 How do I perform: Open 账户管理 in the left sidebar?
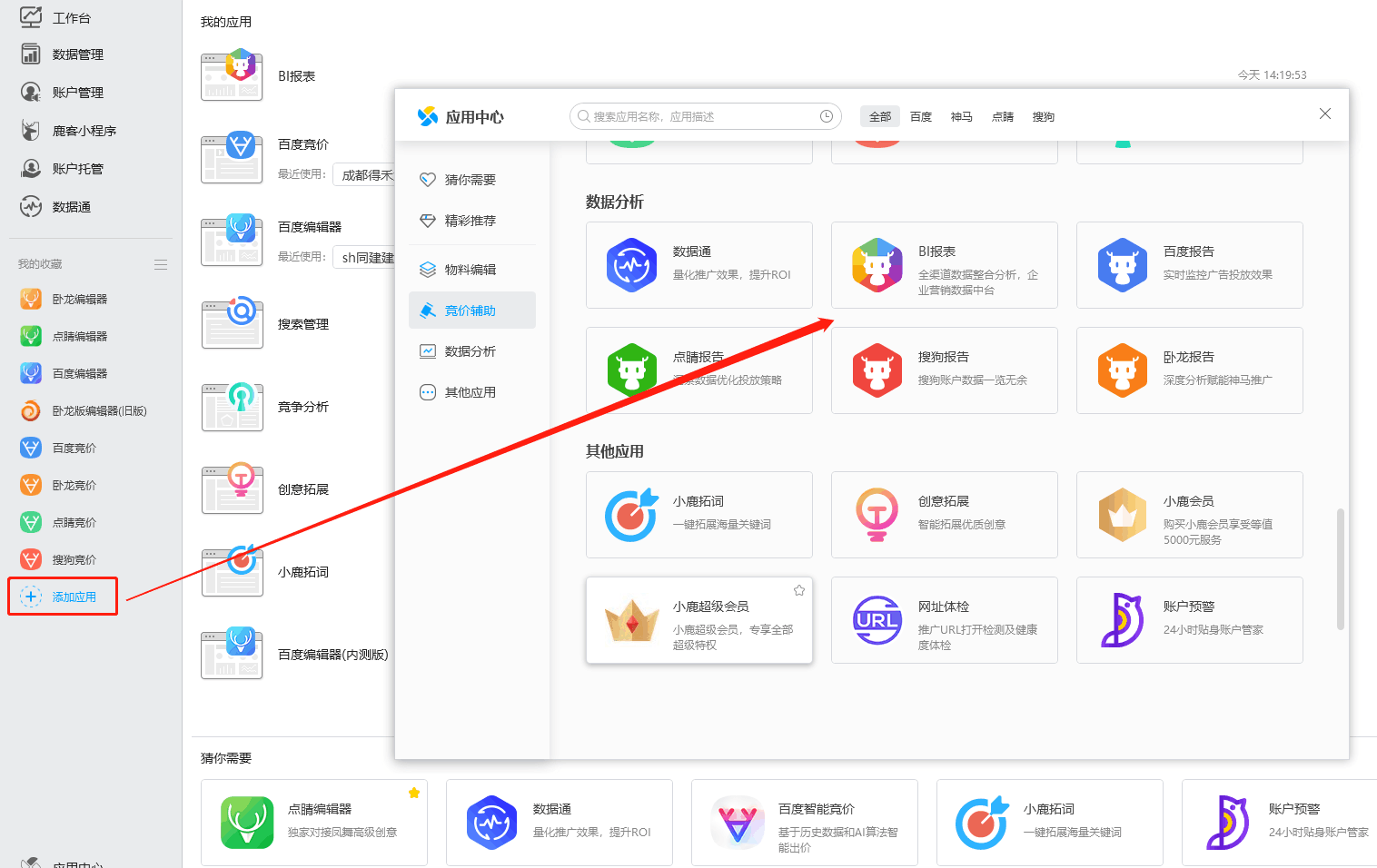(x=62, y=93)
